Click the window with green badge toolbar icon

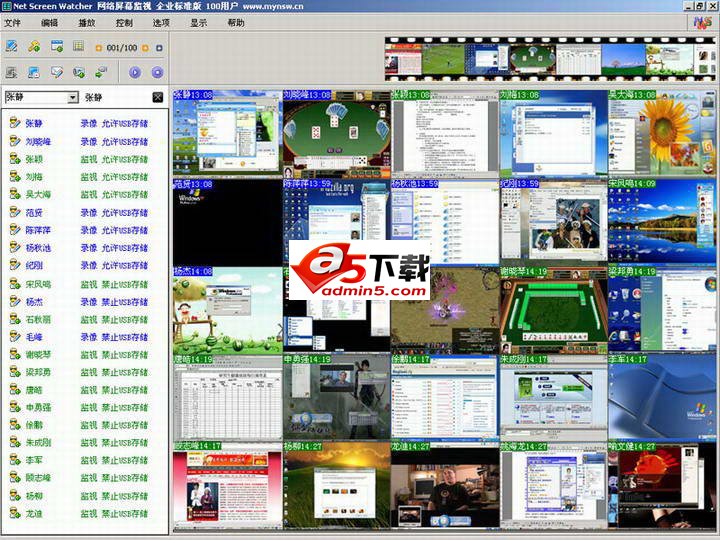click(x=56, y=46)
